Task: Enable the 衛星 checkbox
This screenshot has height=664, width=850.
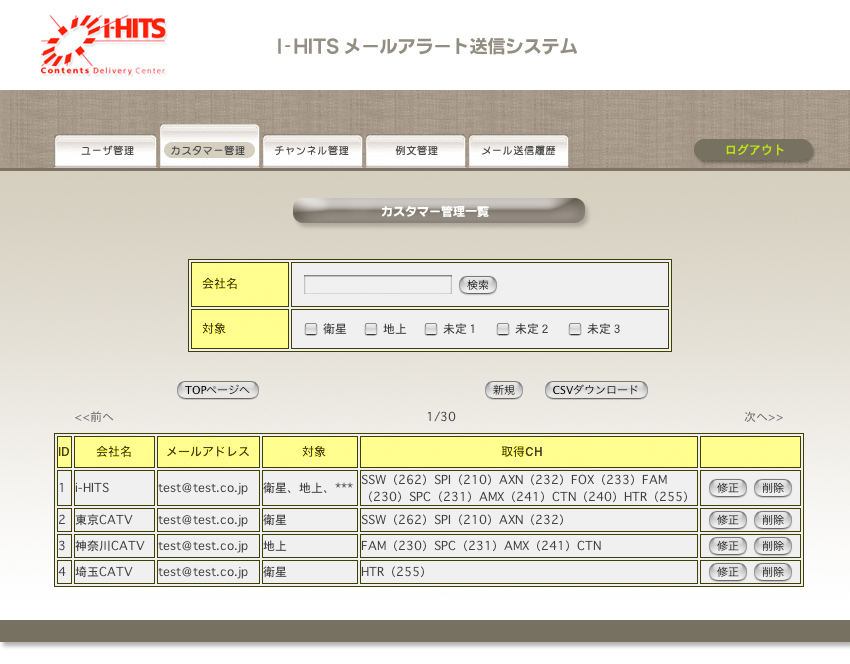Action: [311, 329]
